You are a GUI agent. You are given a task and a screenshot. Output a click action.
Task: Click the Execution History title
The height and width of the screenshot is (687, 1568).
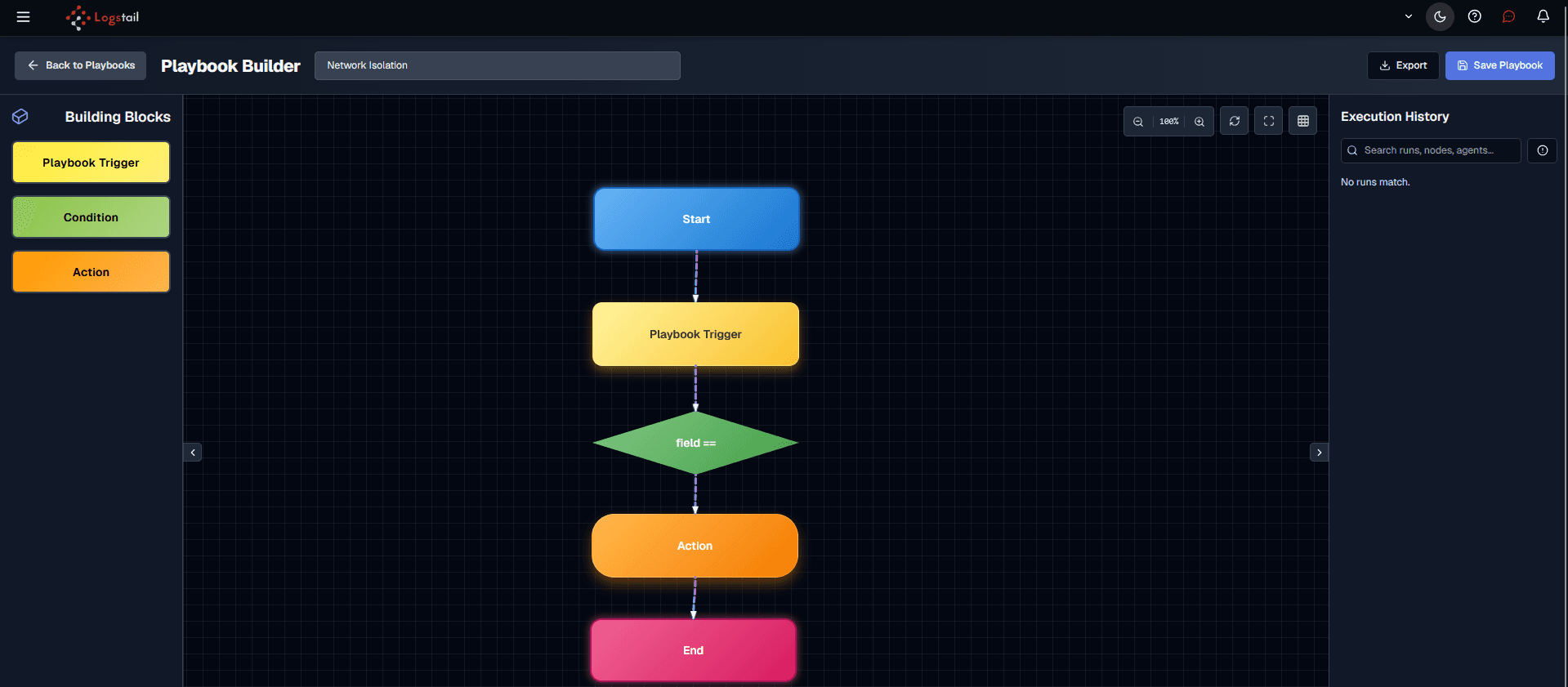point(1395,117)
